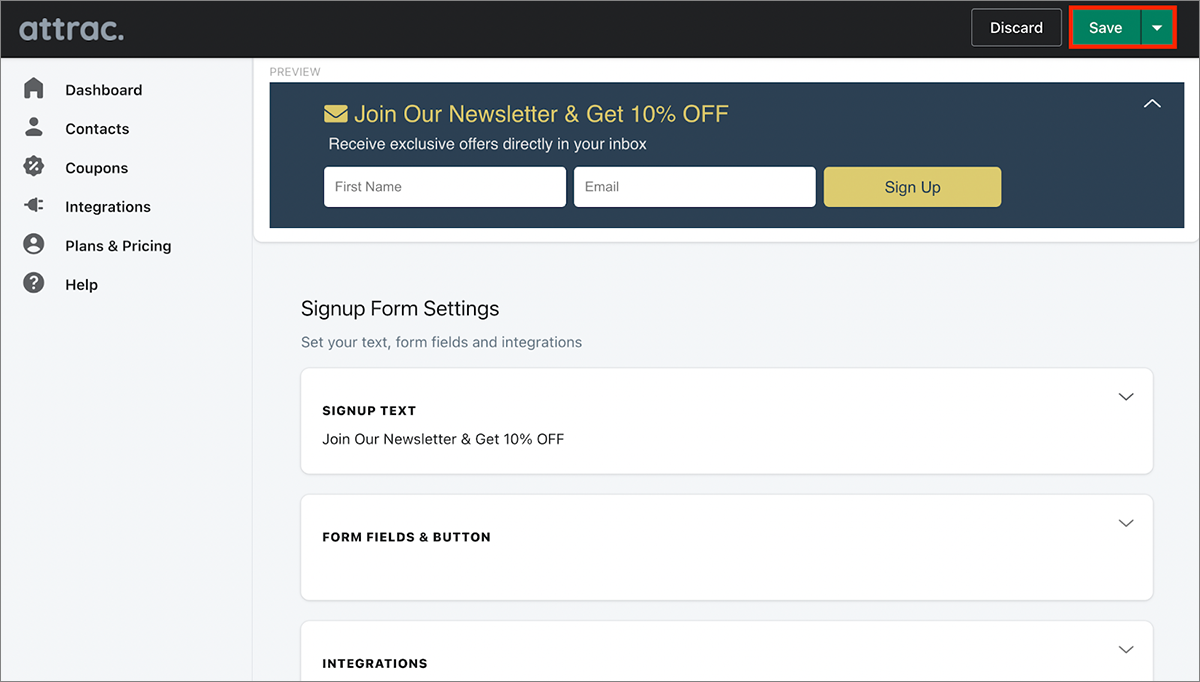This screenshot has height=682, width=1200.
Task: Click the Save button
Action: 1105,27
